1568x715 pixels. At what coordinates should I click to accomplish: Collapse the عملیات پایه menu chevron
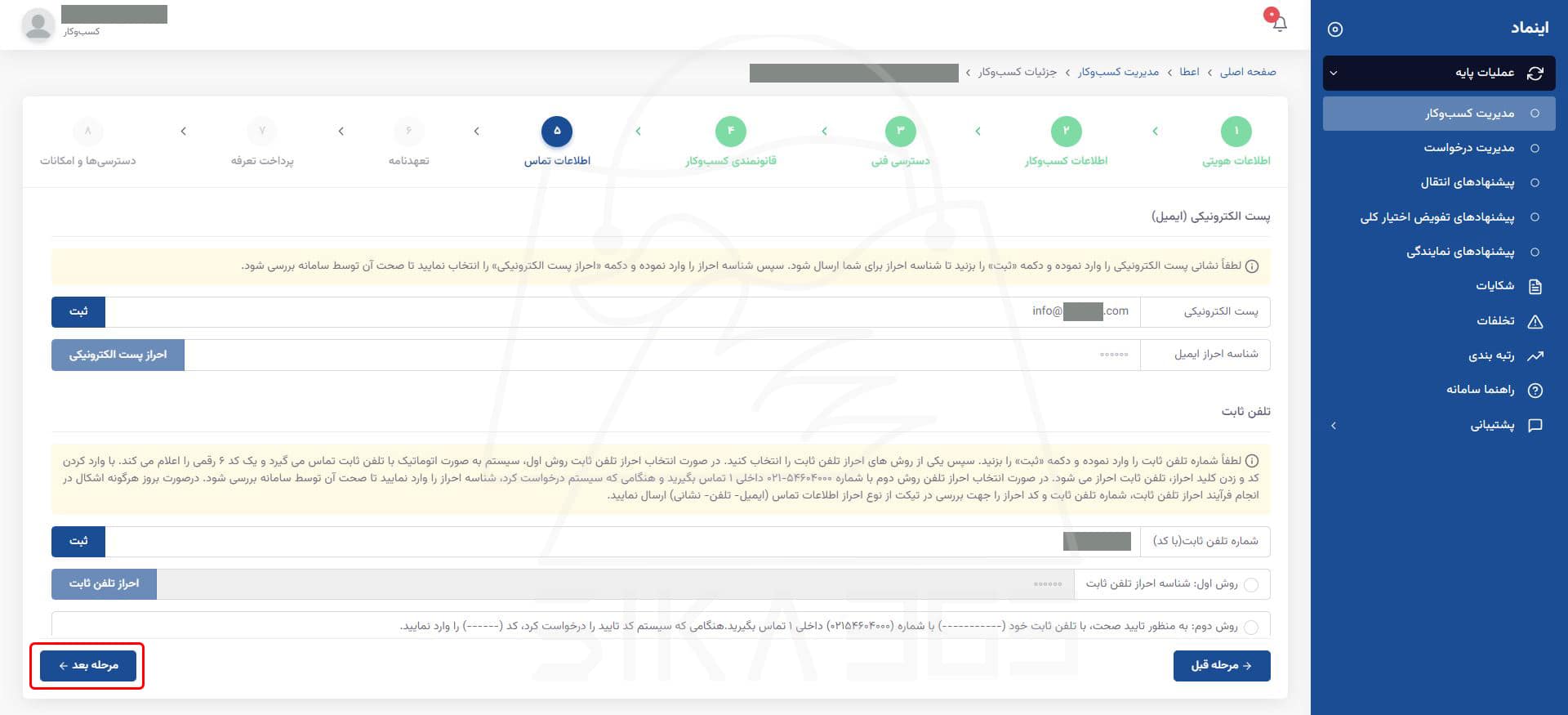pyautogui.click(x=1334, y=73)
